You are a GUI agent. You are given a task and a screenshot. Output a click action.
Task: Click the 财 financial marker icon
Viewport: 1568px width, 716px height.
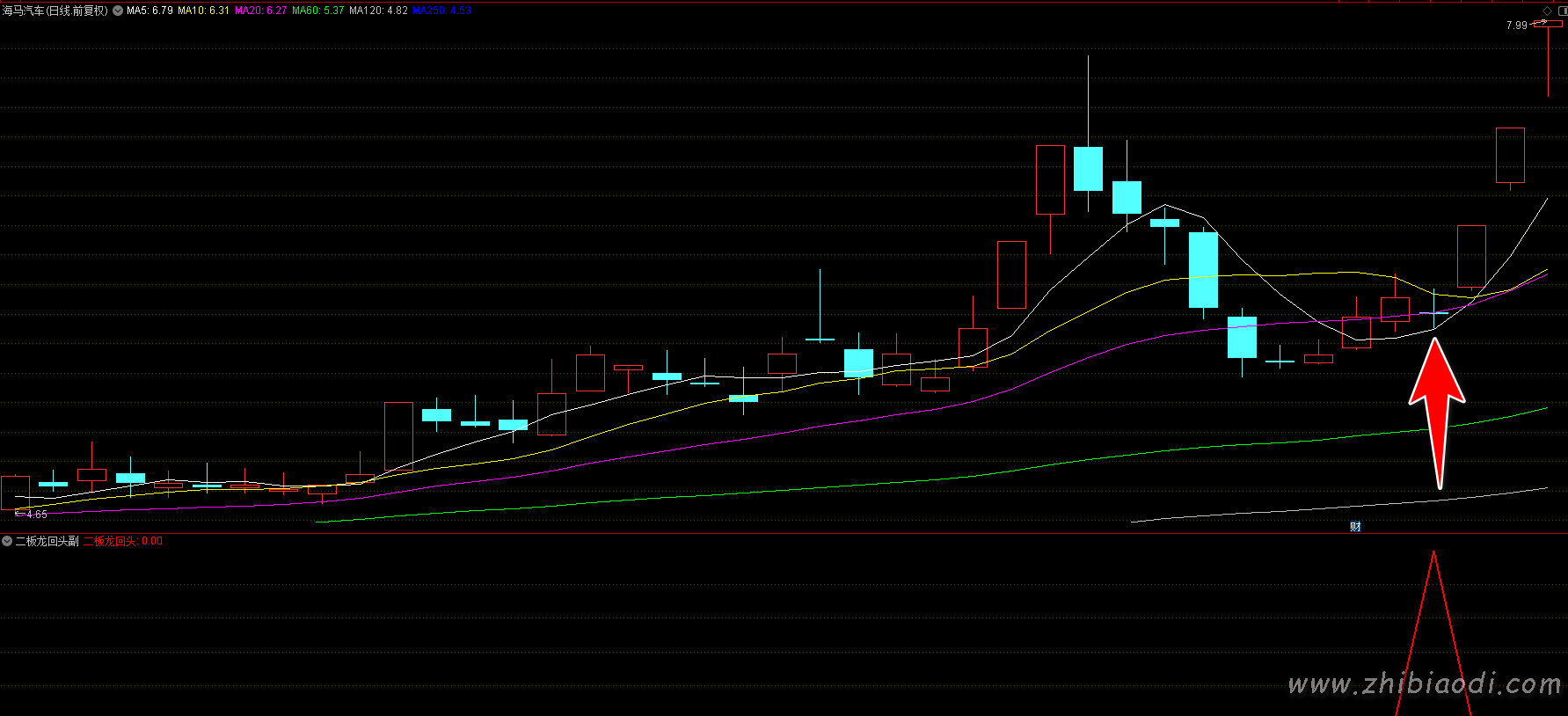[1355, 527]
